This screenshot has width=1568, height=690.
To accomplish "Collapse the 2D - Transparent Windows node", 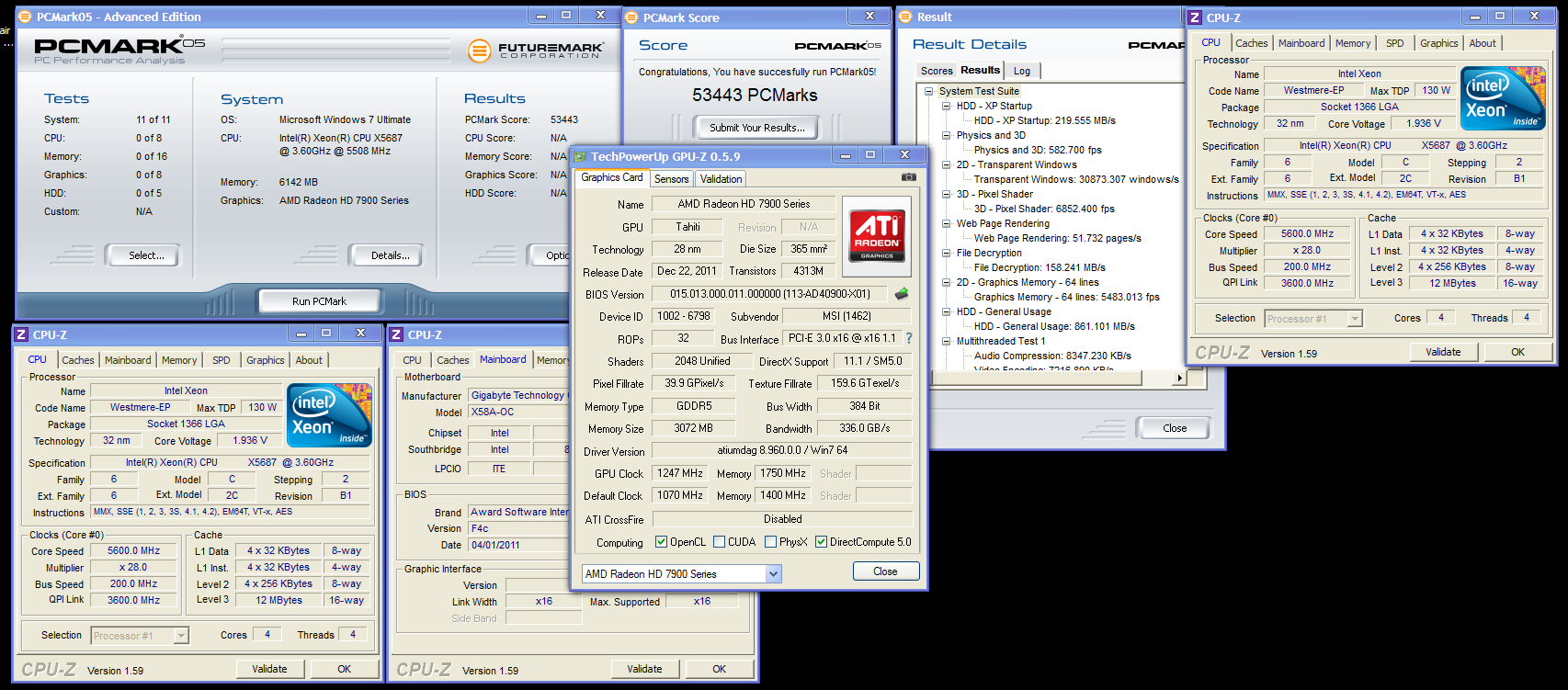I will (x=946, y=164).
